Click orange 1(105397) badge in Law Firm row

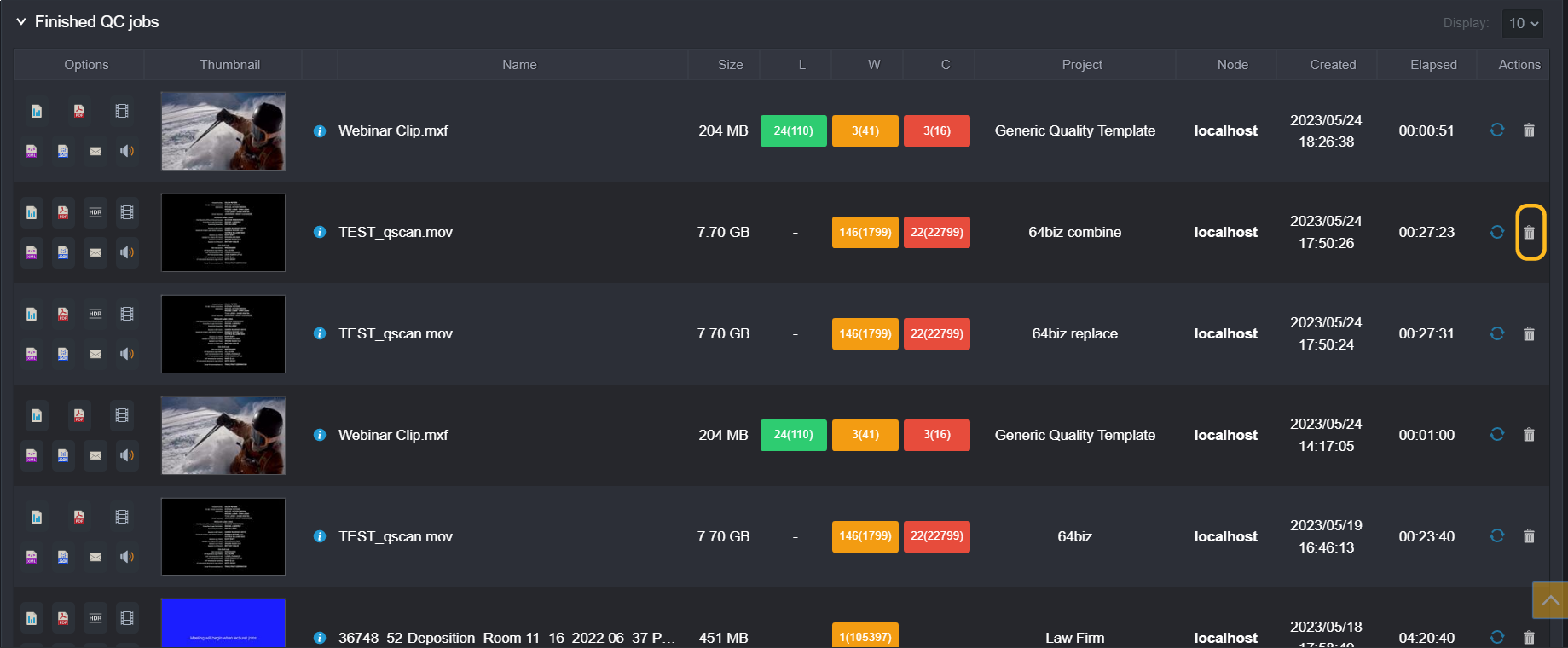(865, 637)
